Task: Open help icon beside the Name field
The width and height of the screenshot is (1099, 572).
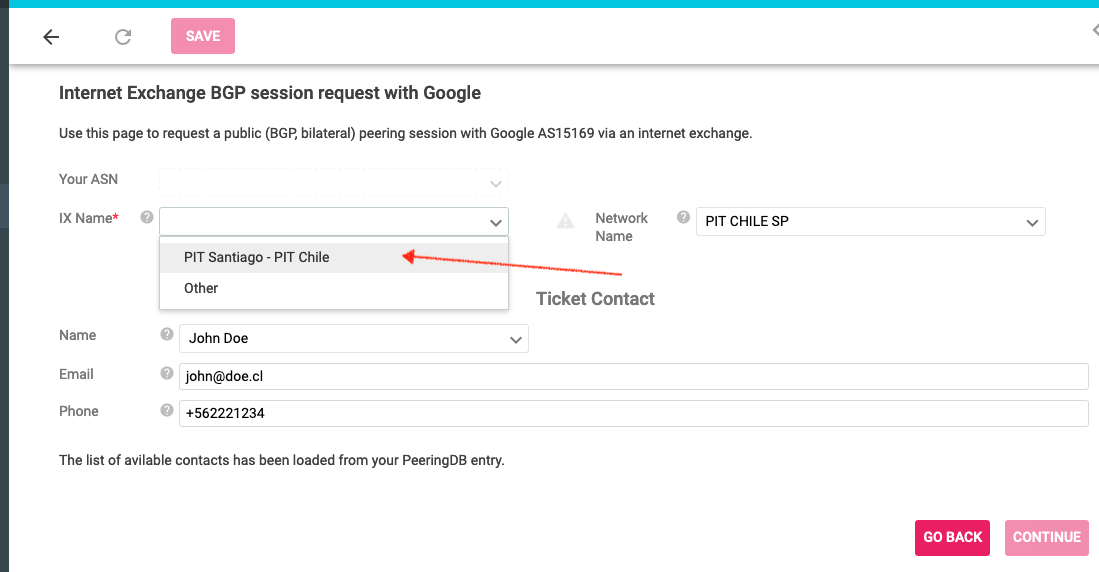Action: [167, 334]
